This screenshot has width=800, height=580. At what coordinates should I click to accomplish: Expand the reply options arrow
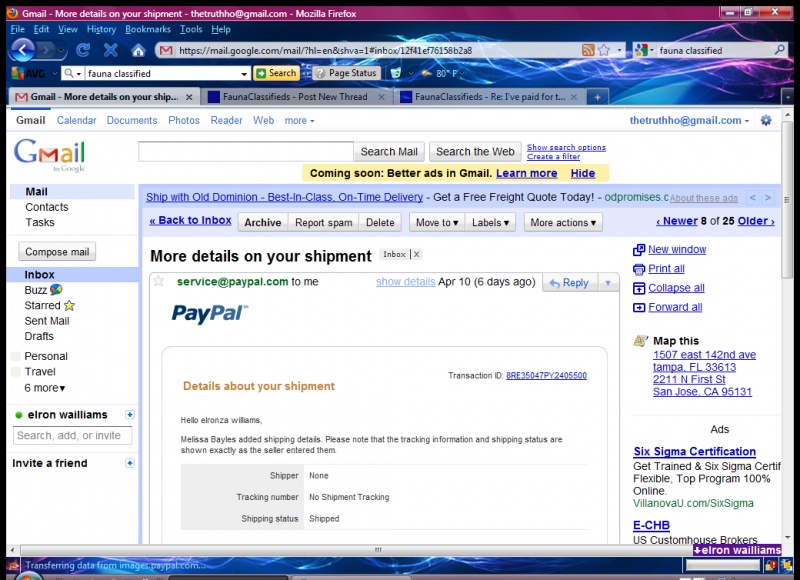608,283
